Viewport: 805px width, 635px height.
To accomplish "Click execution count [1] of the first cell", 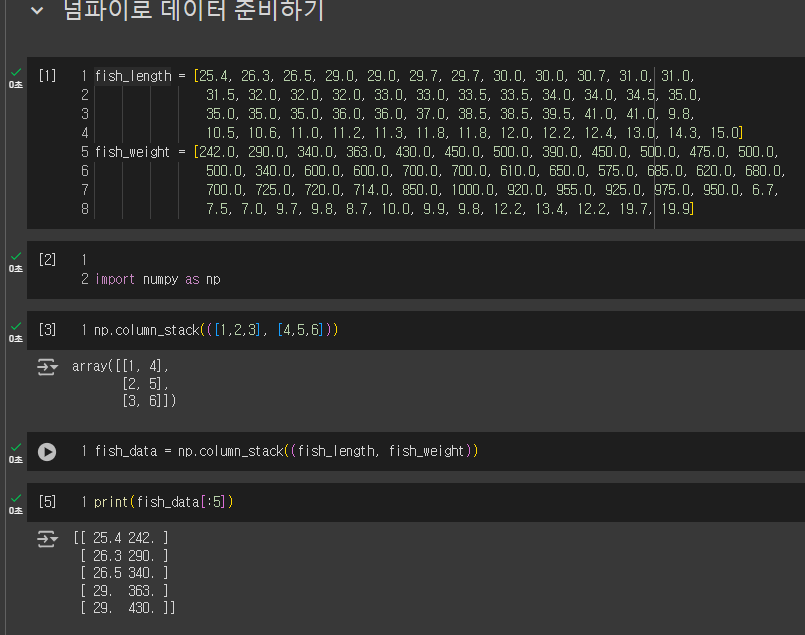I will [x=47, y=76].
